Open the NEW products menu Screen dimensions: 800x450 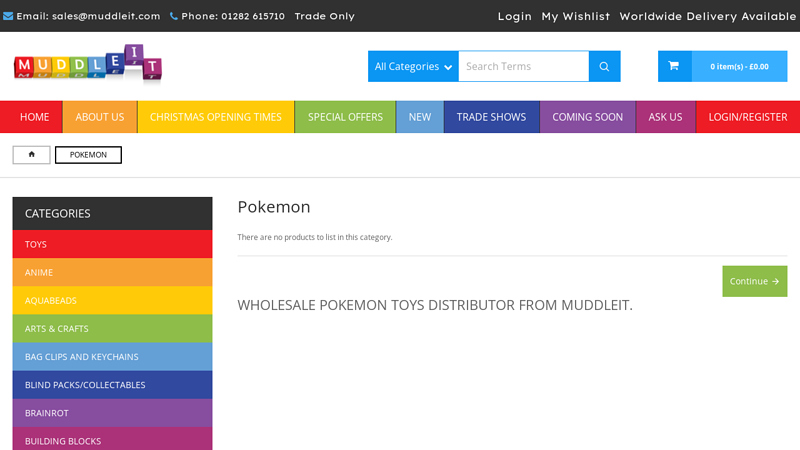pos(419,117)
